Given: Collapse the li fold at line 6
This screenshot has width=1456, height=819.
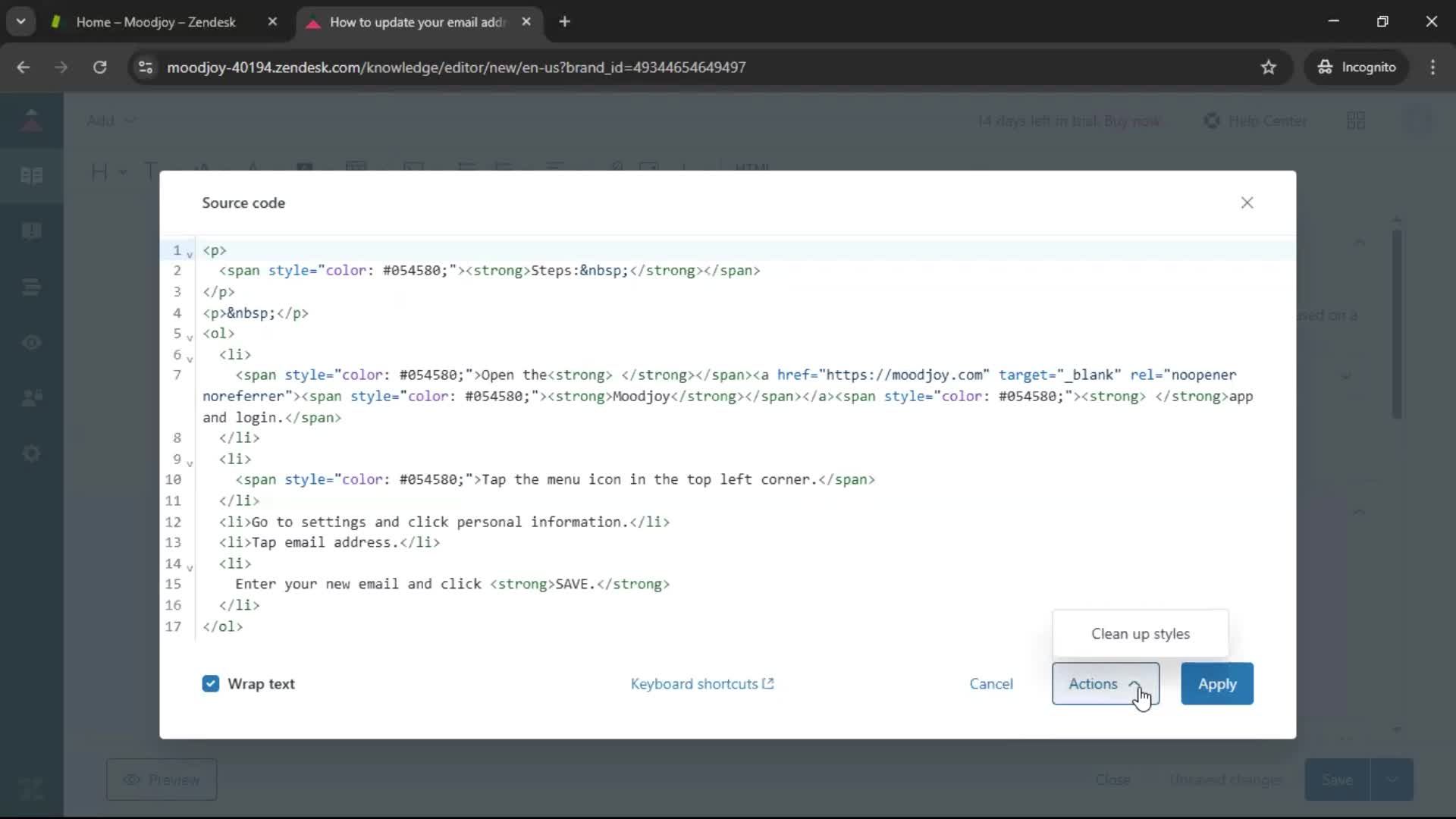Looking at the screenshot, I should click(190, 359).
